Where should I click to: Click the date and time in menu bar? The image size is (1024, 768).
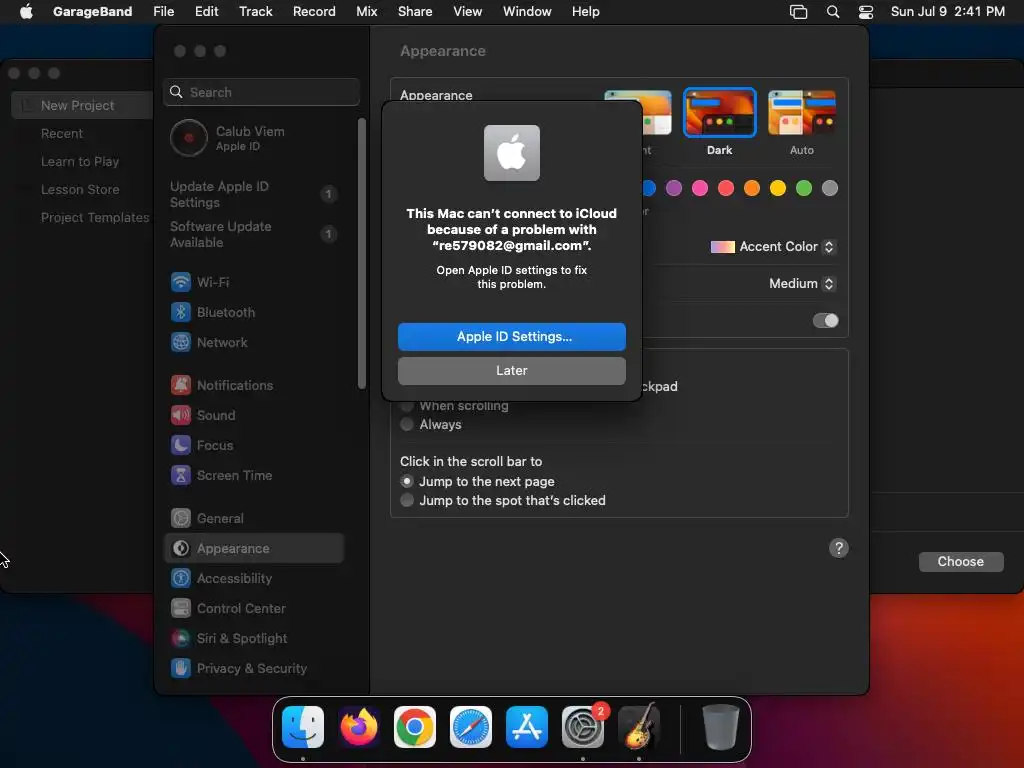tap(948, 12)
